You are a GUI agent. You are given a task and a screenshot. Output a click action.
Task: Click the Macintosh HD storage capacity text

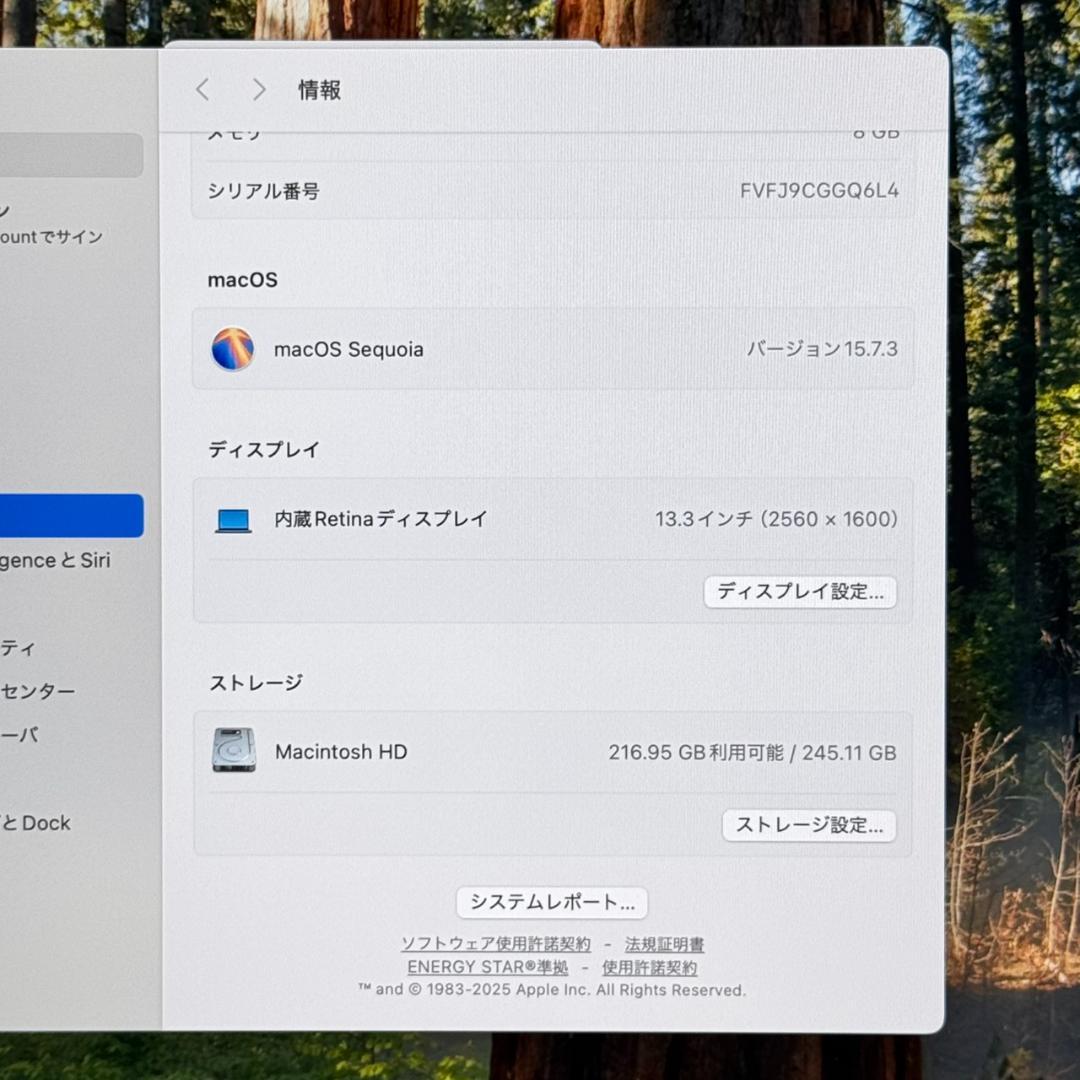(x=753, y=751)
